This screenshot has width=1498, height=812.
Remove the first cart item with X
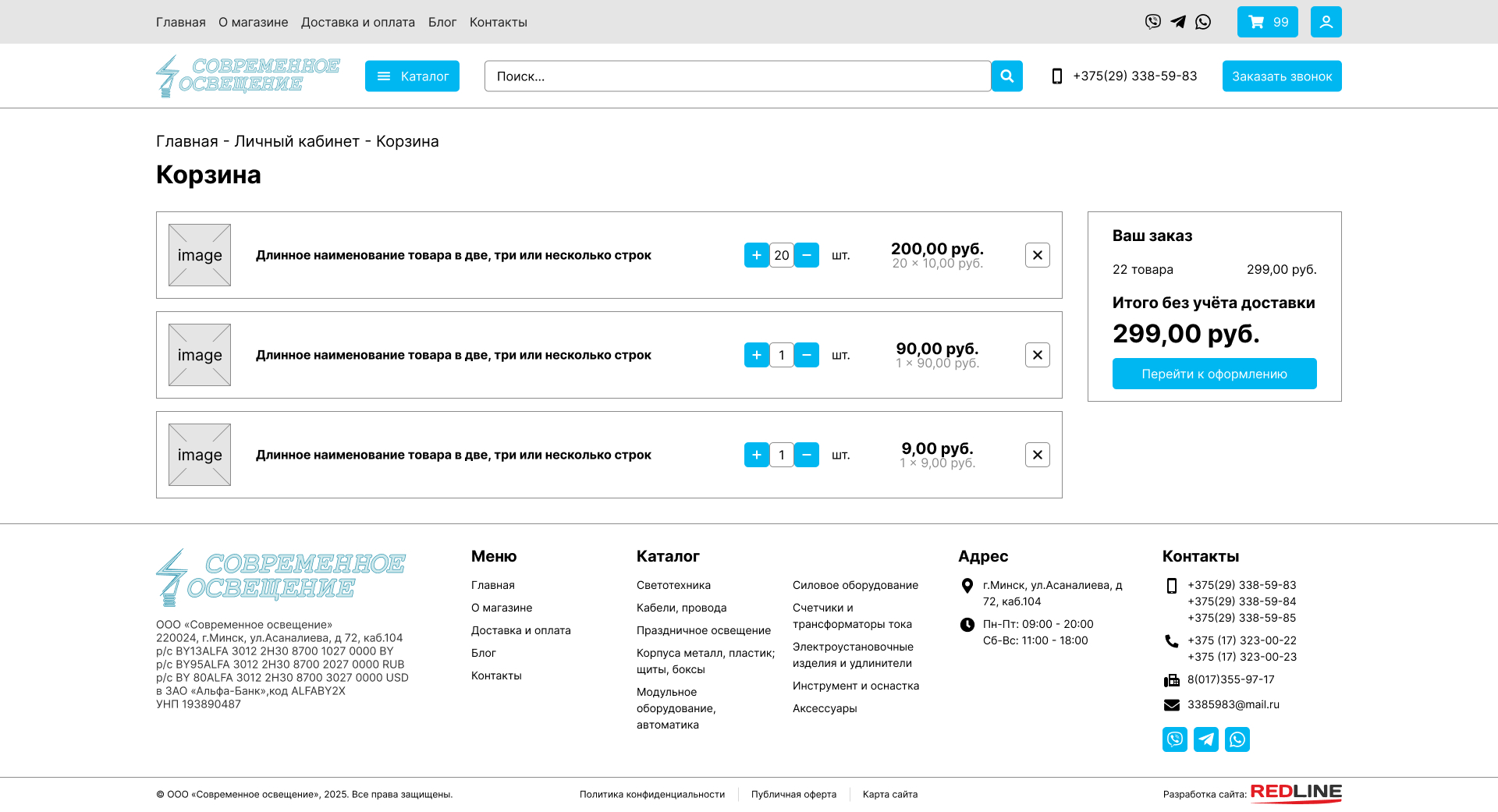1037,255
